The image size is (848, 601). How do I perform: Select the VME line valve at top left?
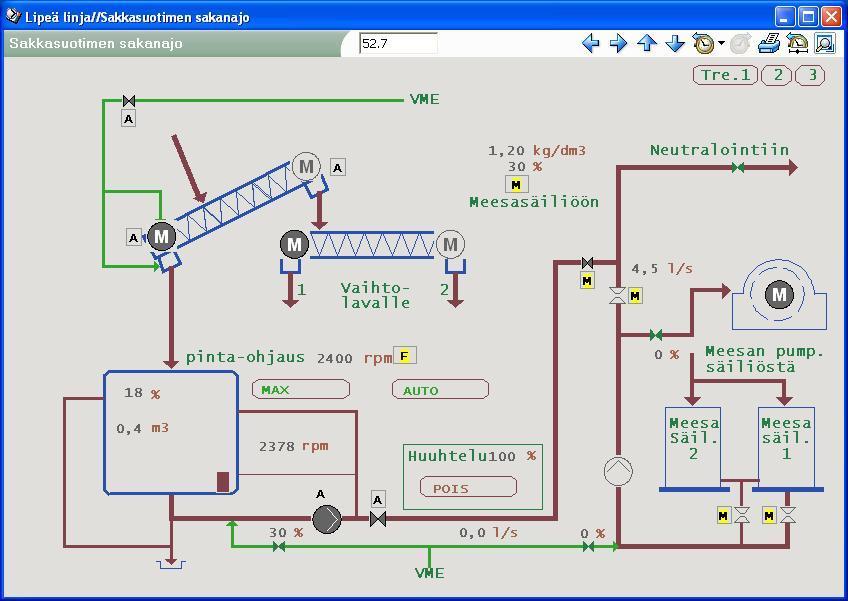coord(129,101)
